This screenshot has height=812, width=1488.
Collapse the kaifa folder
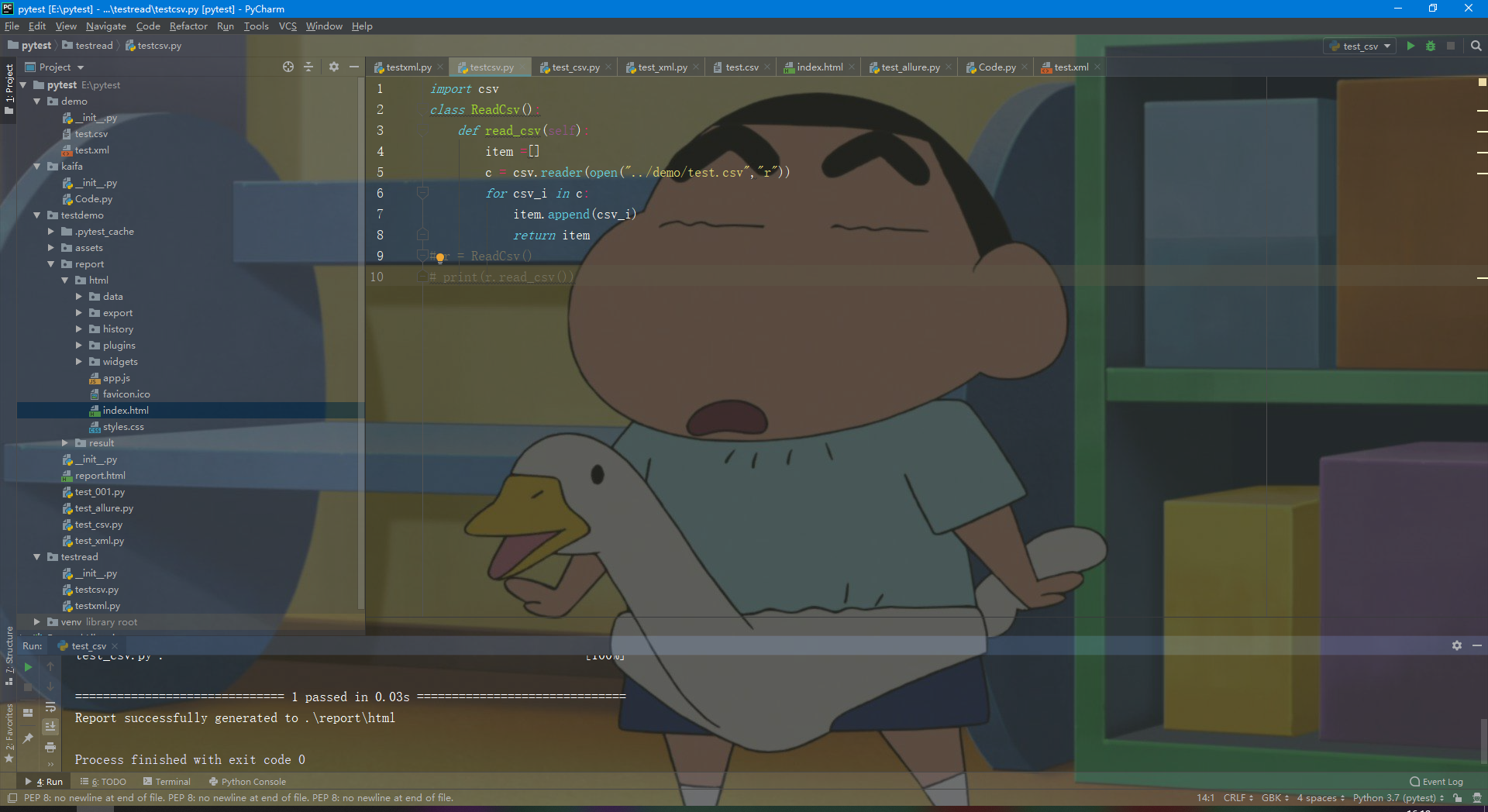pos(36,167)
